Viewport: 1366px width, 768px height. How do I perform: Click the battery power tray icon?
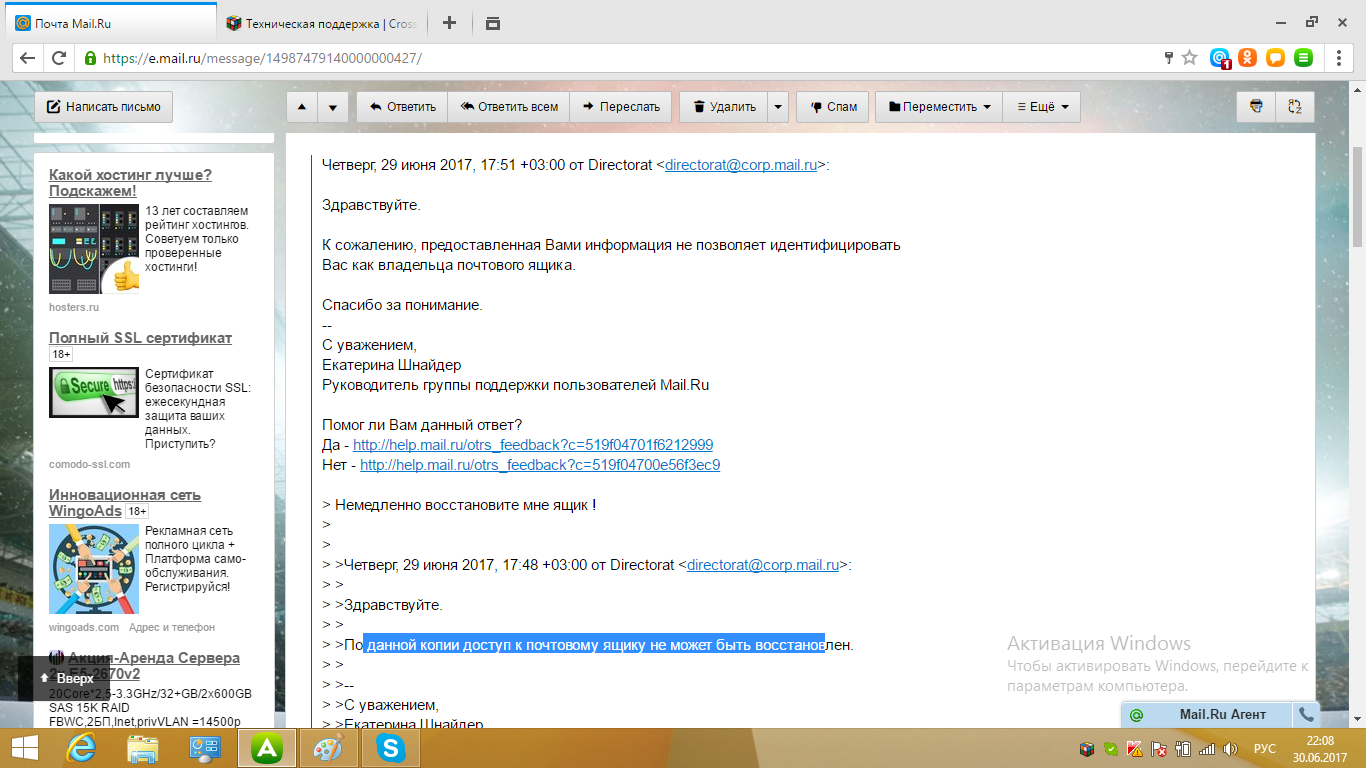[1183, 748]
